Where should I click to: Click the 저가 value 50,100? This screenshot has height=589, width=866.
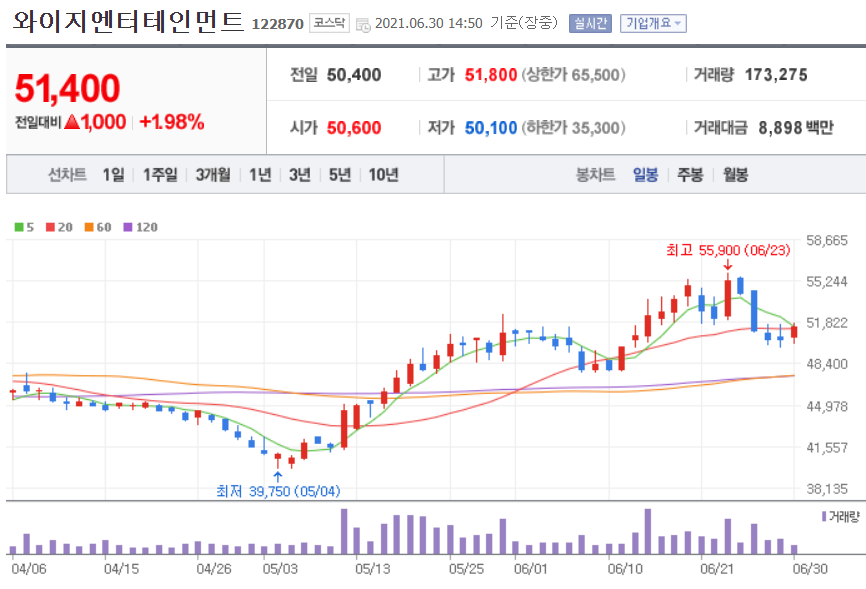pos(490,128)
